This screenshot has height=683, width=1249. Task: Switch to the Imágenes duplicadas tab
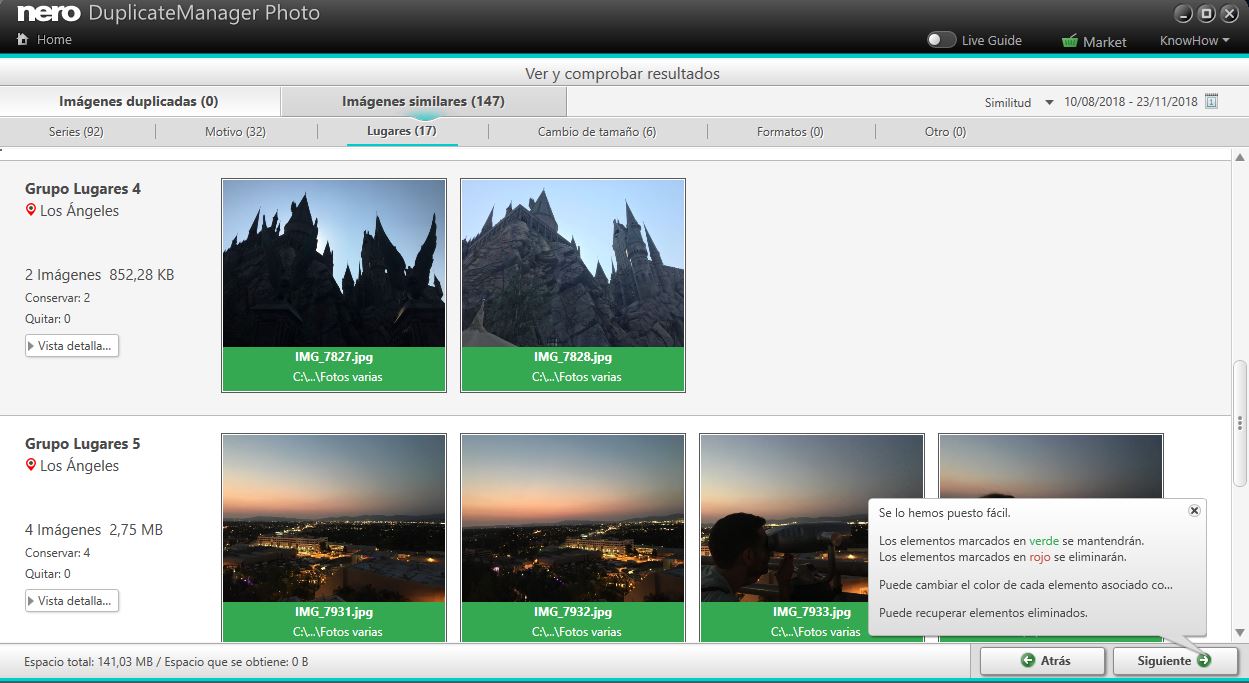(x=139, y=101)
